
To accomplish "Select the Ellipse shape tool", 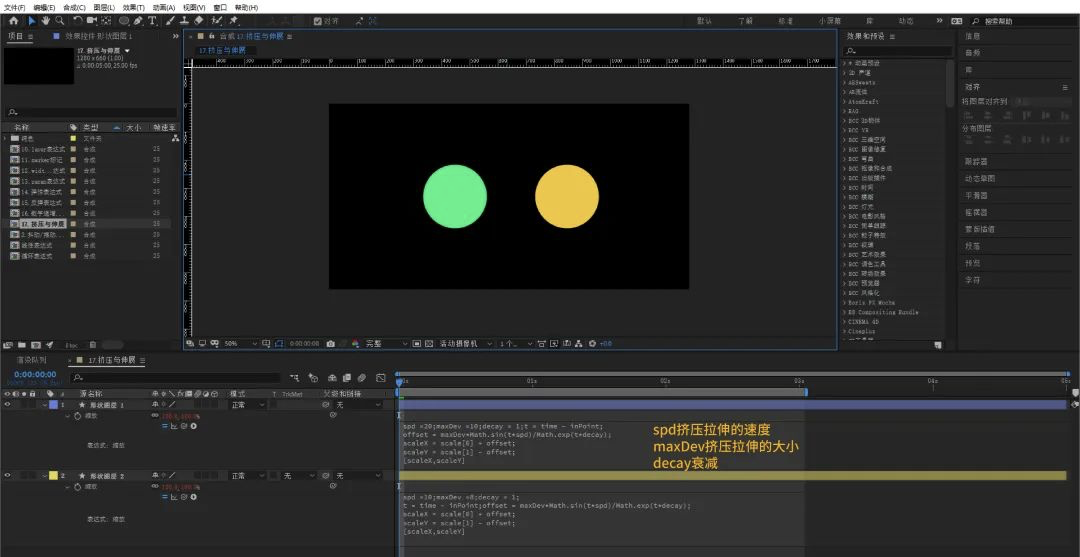I will click(124, 21).
